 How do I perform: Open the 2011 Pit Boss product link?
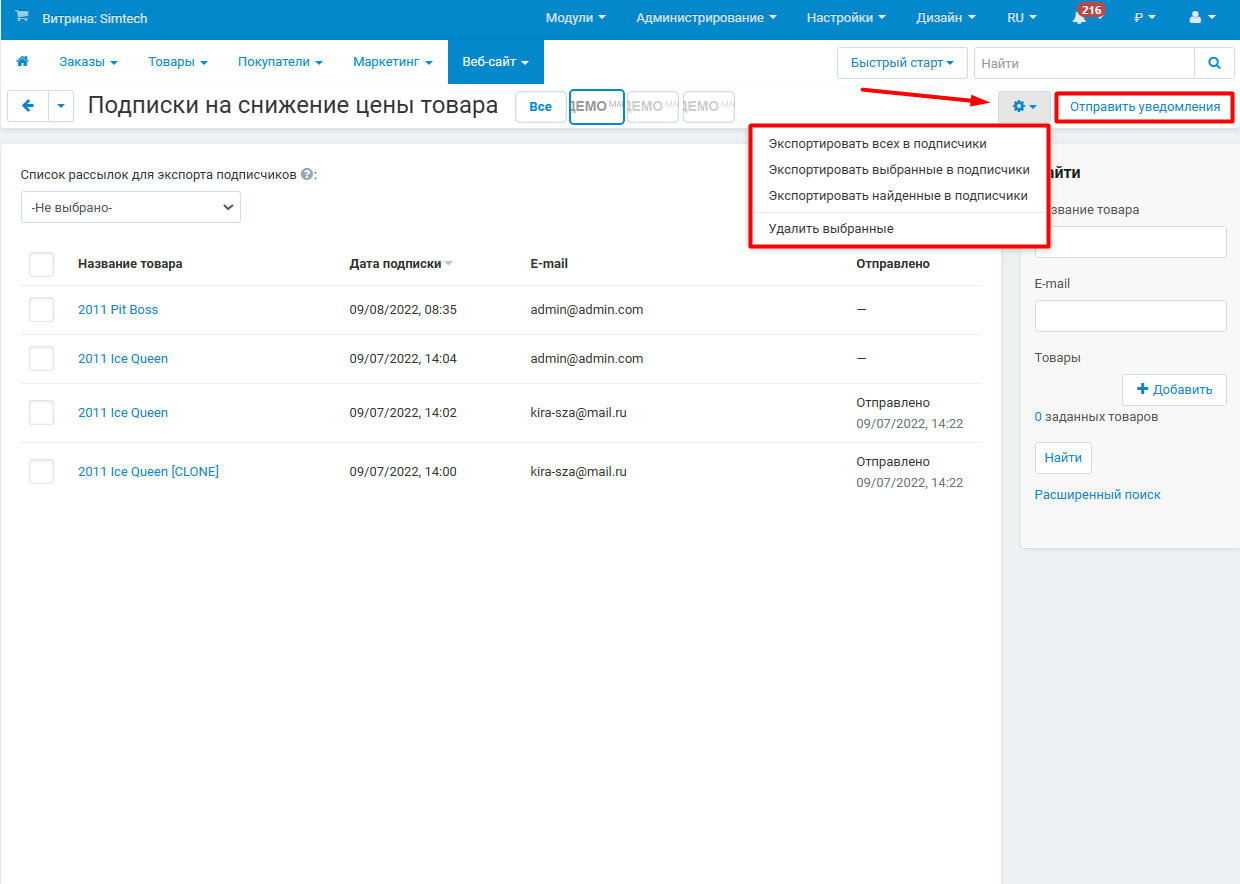click(x=118, y=310)
